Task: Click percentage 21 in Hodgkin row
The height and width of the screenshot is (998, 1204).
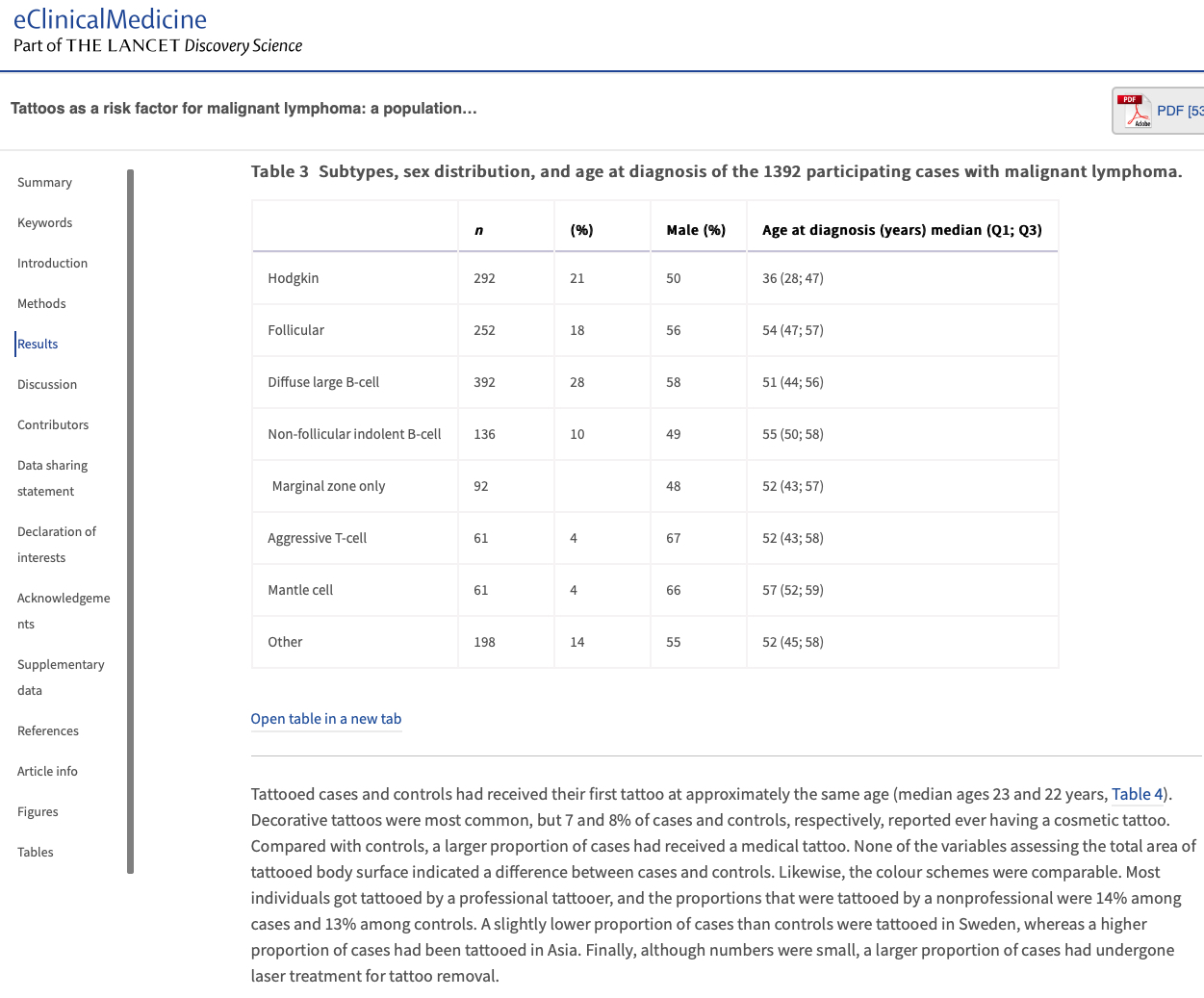Action: (577, 278)
